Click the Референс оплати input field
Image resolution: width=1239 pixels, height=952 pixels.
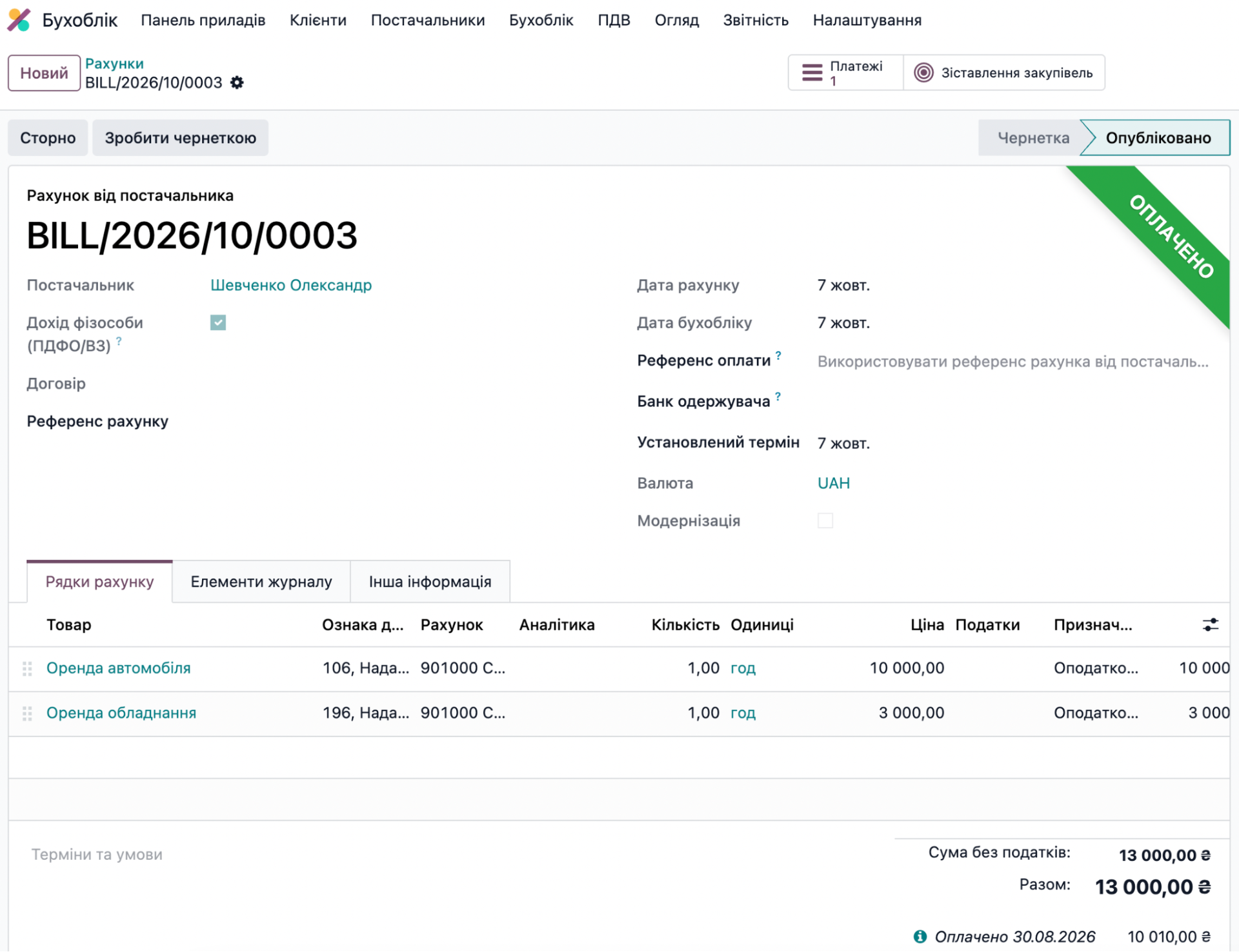[1013, 361]
